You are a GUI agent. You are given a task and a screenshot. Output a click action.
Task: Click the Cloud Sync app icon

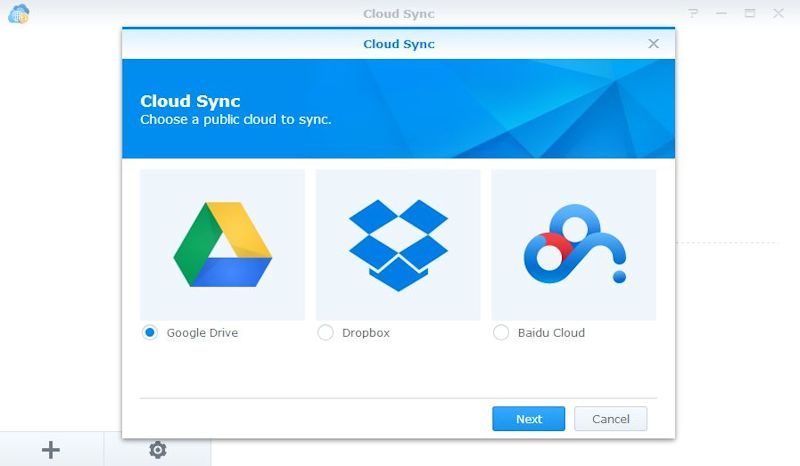tap(19, 14)
